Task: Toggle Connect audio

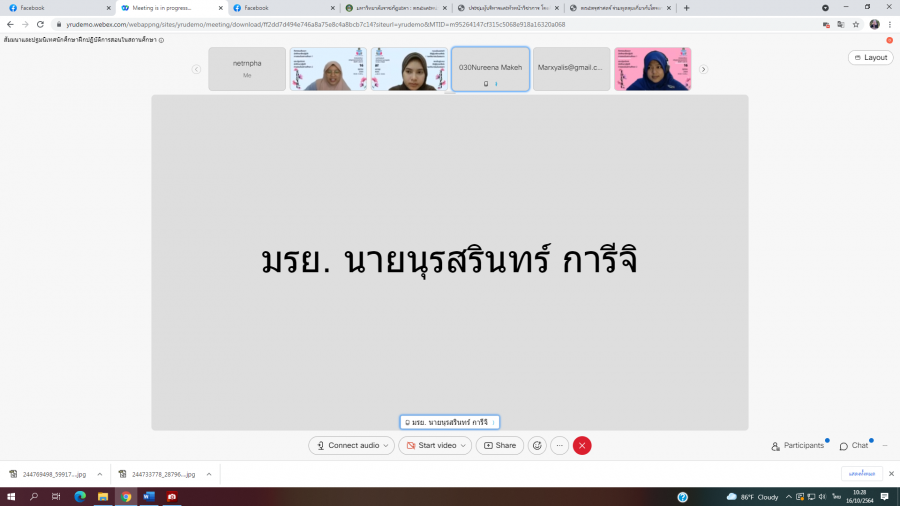Action: click(x=347, y=446)
